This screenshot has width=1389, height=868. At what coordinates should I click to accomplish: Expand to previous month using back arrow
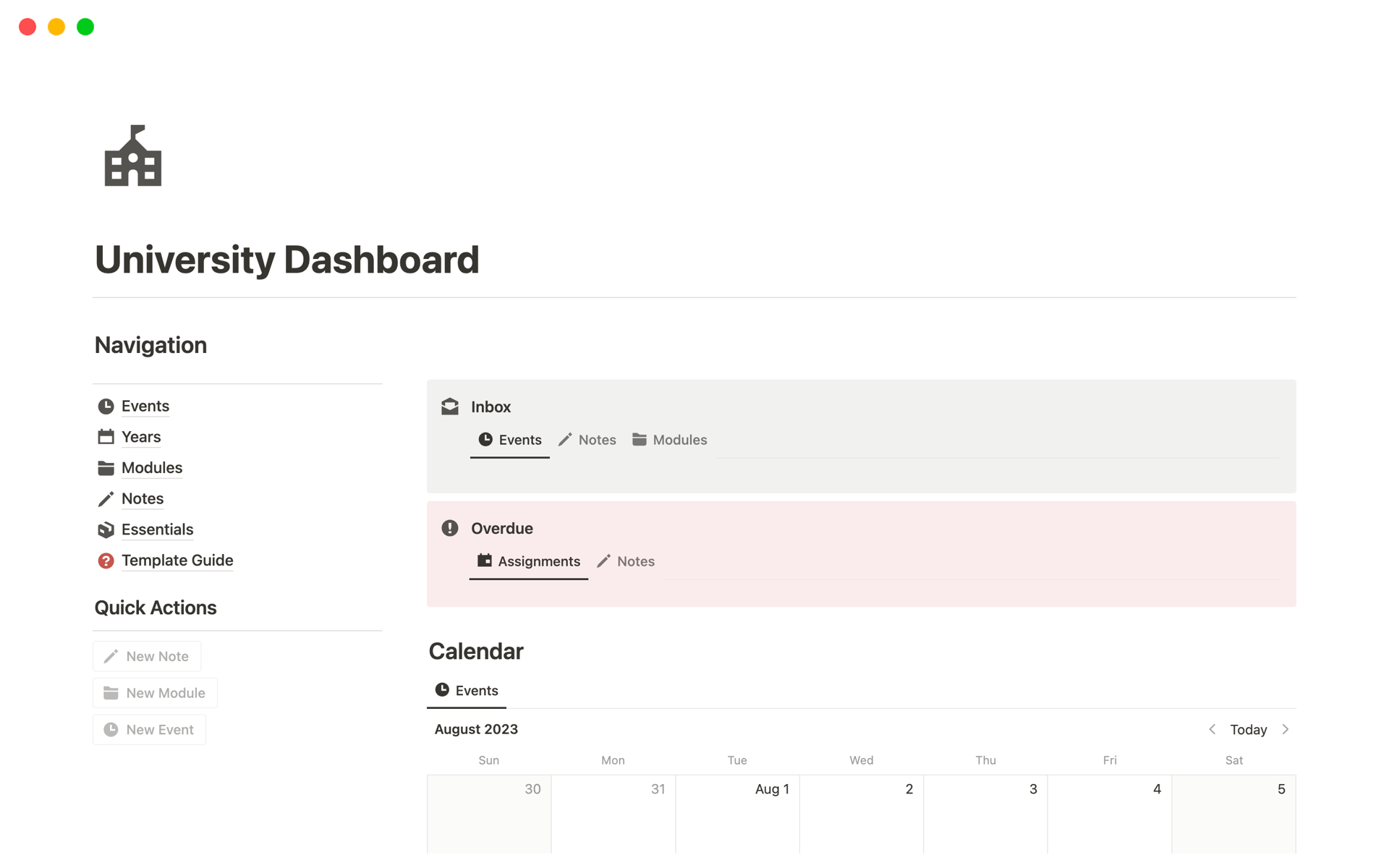(1212, 729)
